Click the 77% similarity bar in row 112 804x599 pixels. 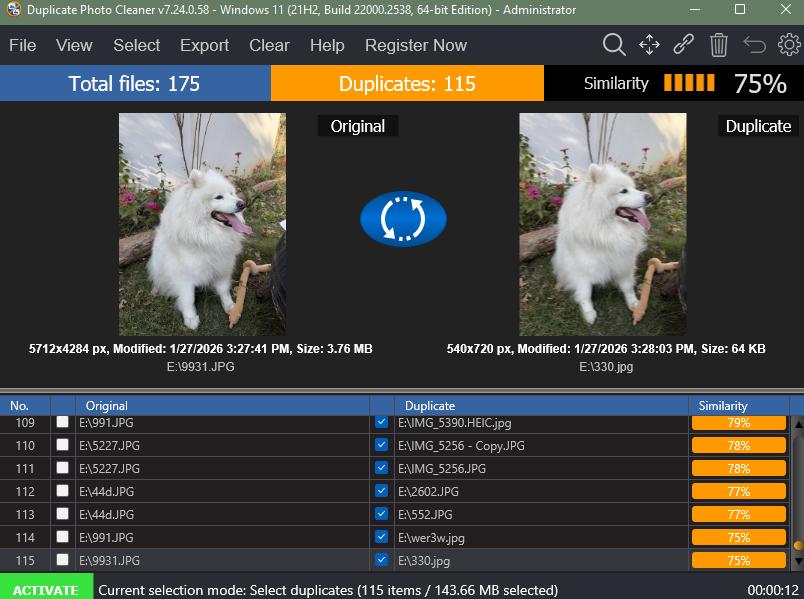739,491
